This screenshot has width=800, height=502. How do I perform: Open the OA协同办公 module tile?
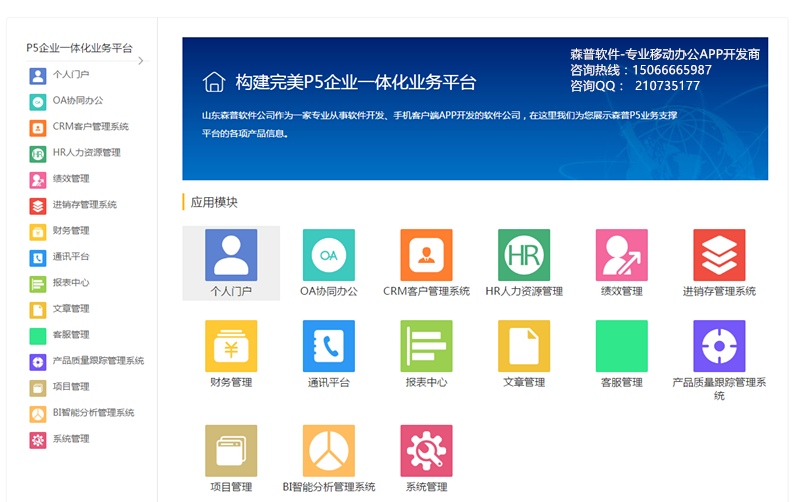(329, 255)
